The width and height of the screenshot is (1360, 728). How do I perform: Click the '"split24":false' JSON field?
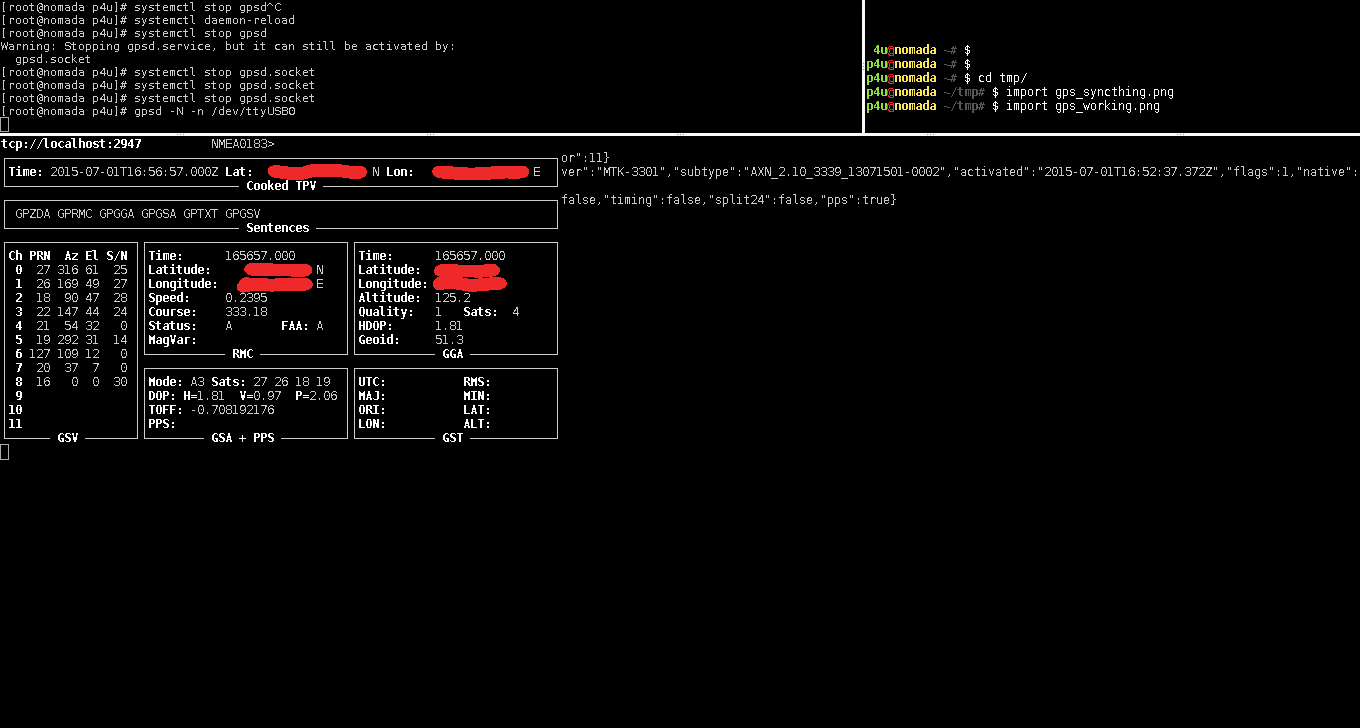click(764, 200)
